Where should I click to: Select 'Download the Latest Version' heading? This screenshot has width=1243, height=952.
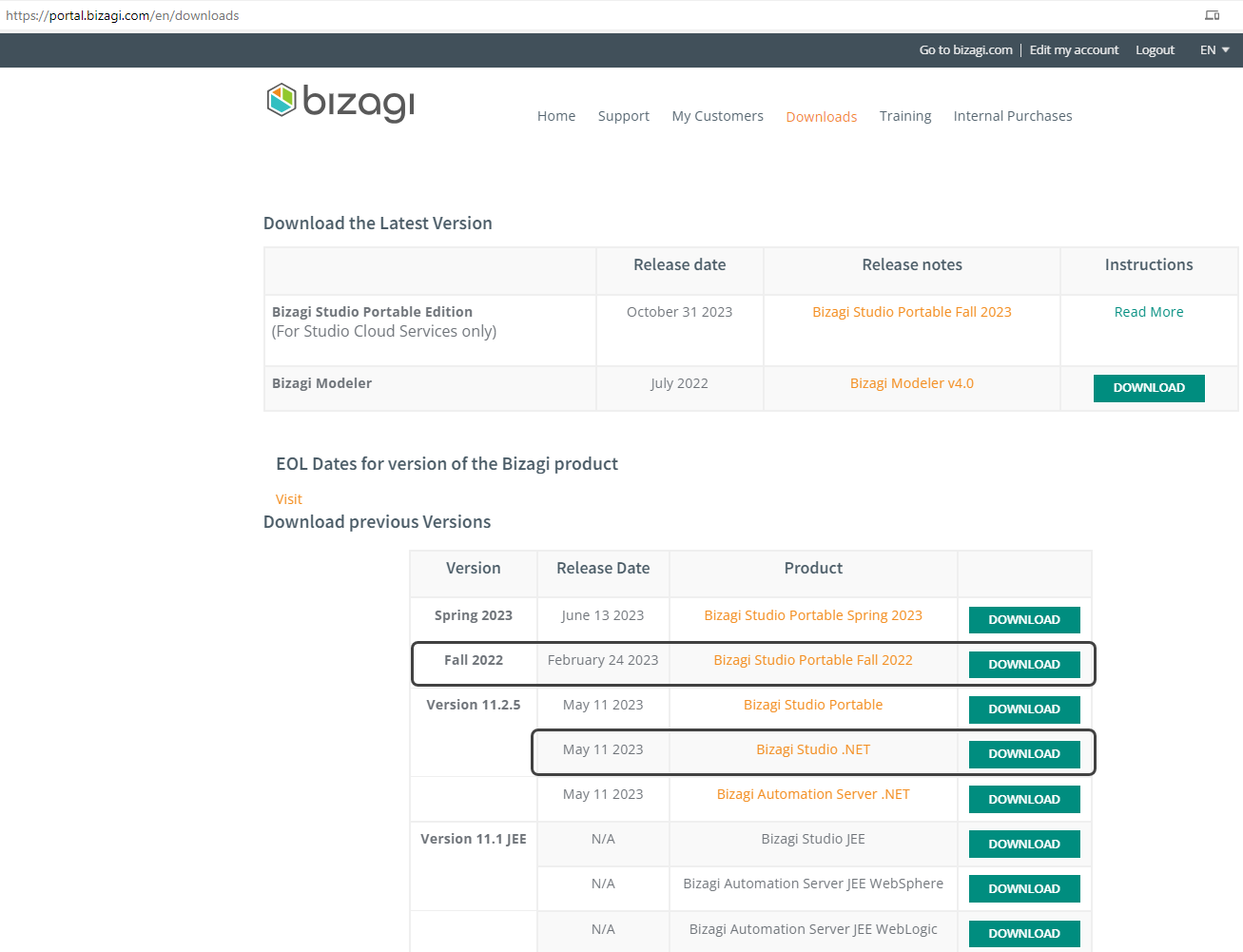378,223
